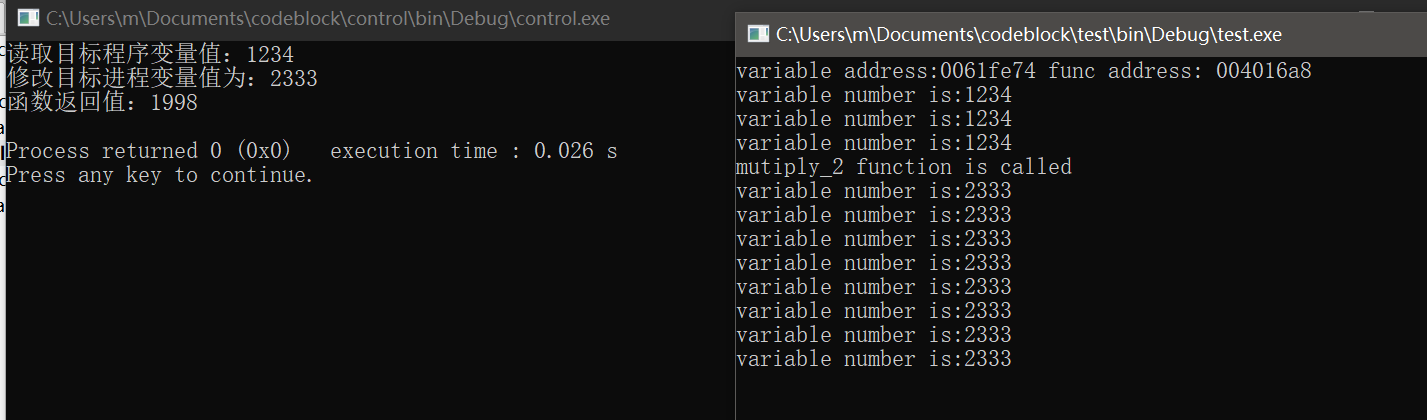The width and height of the screenshot is (1427, 420).
Task: Click the "修改目标进程变量值为：2333" line
Action: pyautogui.click(x=162, y=79)
